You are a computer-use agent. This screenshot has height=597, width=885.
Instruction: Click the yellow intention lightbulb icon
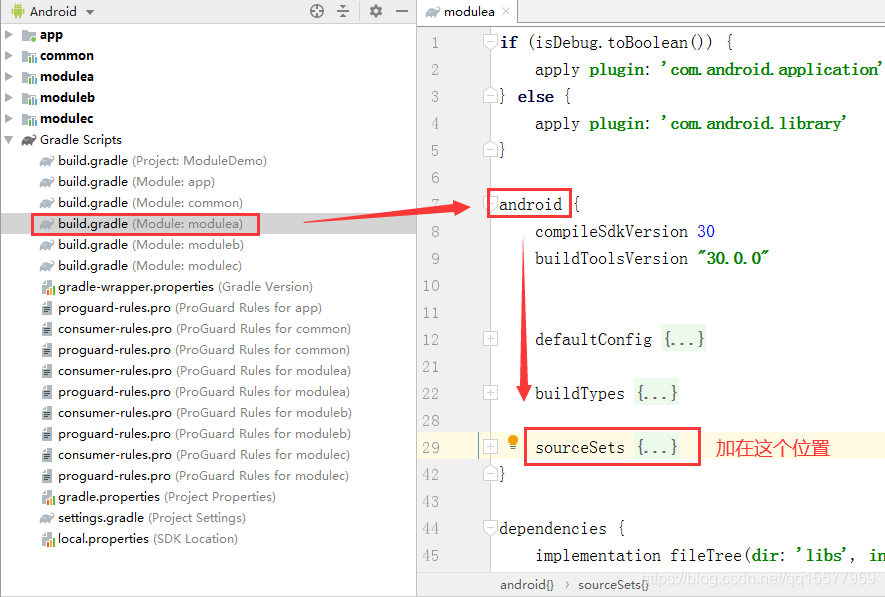(512, 442)
